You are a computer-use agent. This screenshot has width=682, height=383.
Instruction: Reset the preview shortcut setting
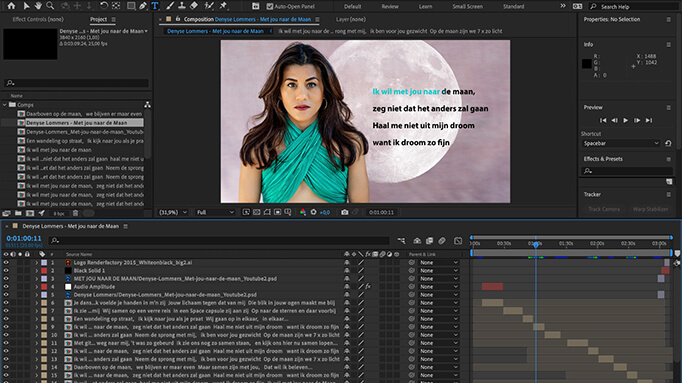(668, 143)
